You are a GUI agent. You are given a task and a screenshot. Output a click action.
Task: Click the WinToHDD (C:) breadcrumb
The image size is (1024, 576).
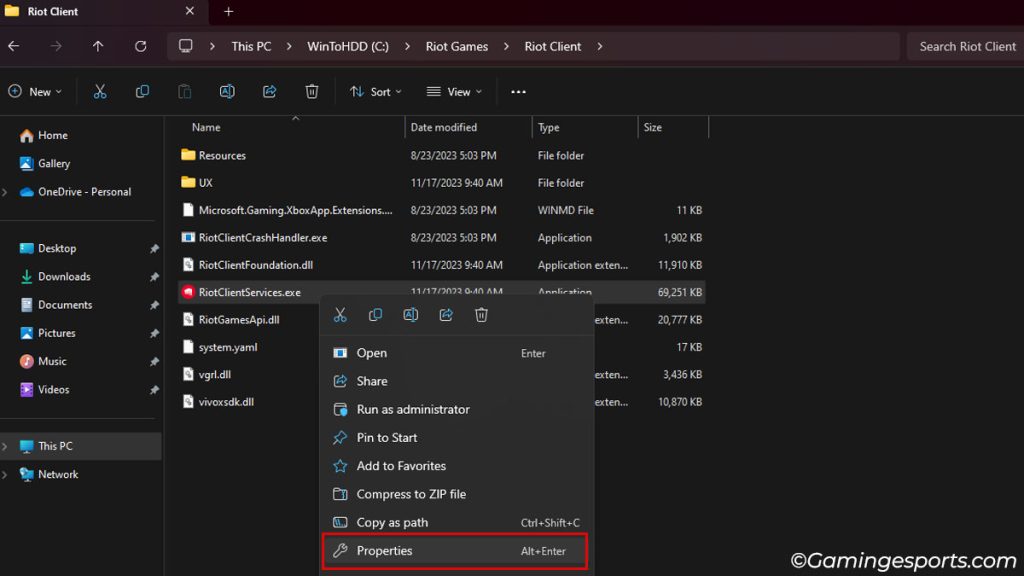(348, 46)
